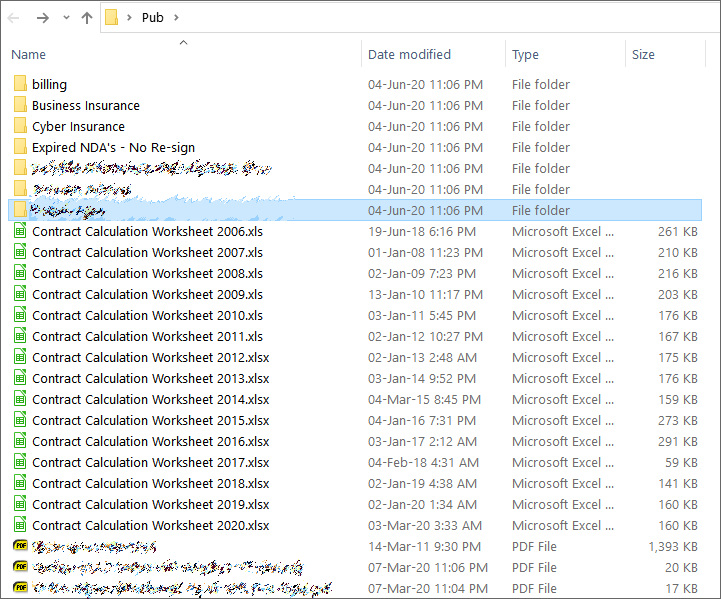Select the Business Insurance folder icon
Image resolution: width=721 pixels, height=599 pixels.
20,105
